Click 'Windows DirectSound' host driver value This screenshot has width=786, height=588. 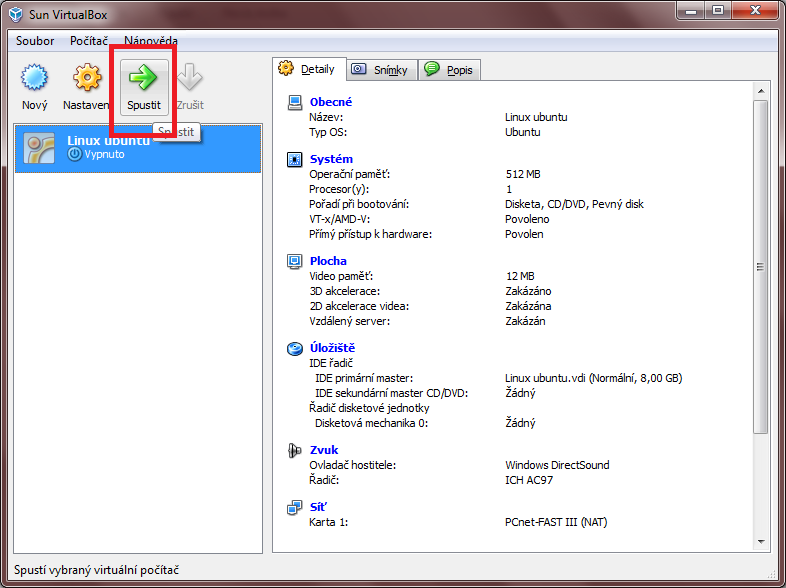pos(557,465)
